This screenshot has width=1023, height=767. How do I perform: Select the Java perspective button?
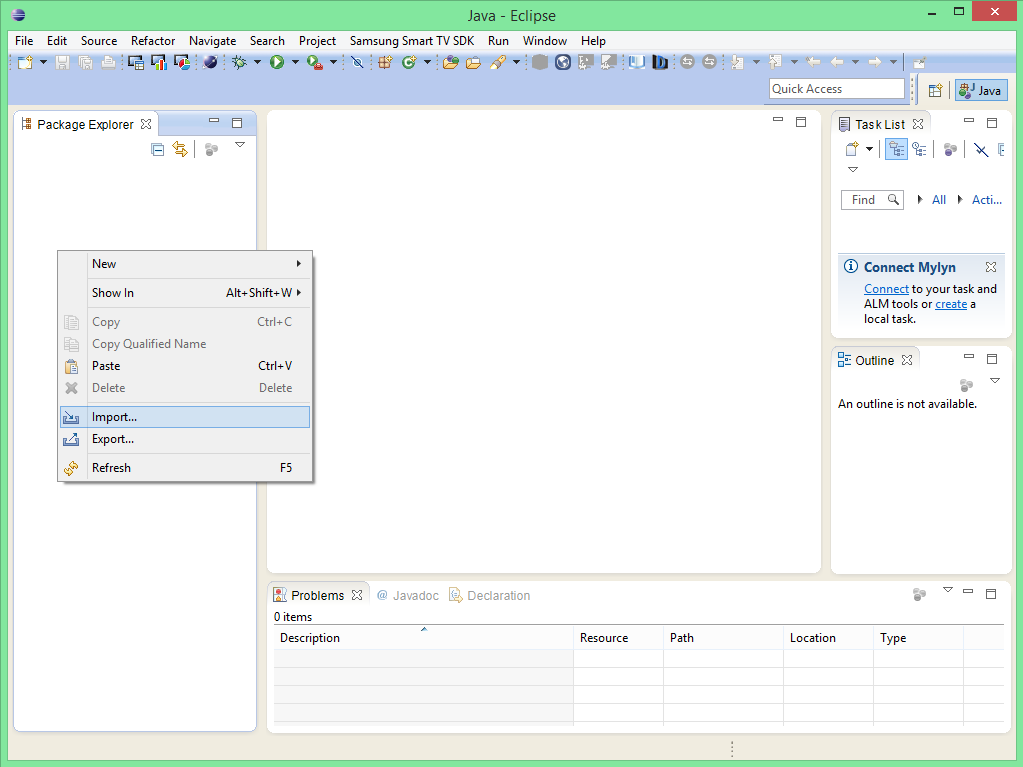981,90
